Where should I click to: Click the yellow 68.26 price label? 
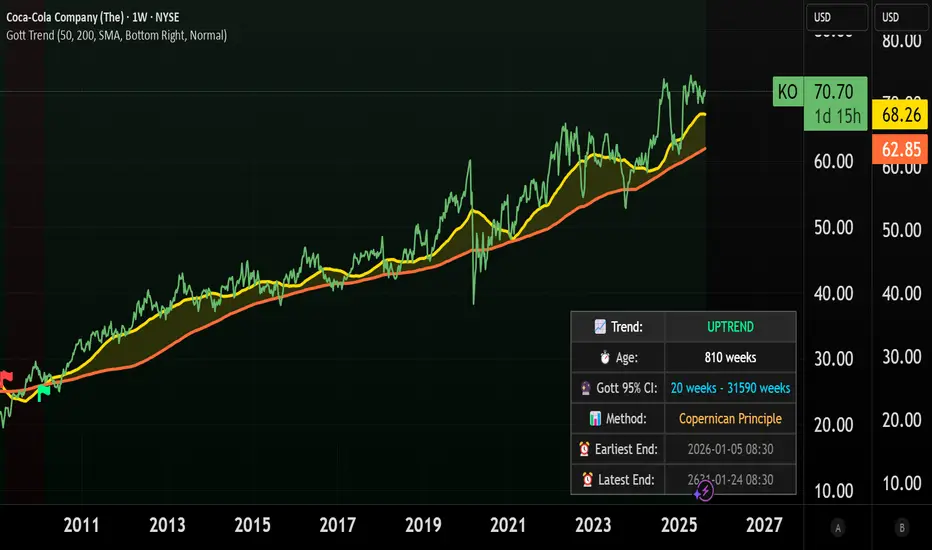[900, 115]
